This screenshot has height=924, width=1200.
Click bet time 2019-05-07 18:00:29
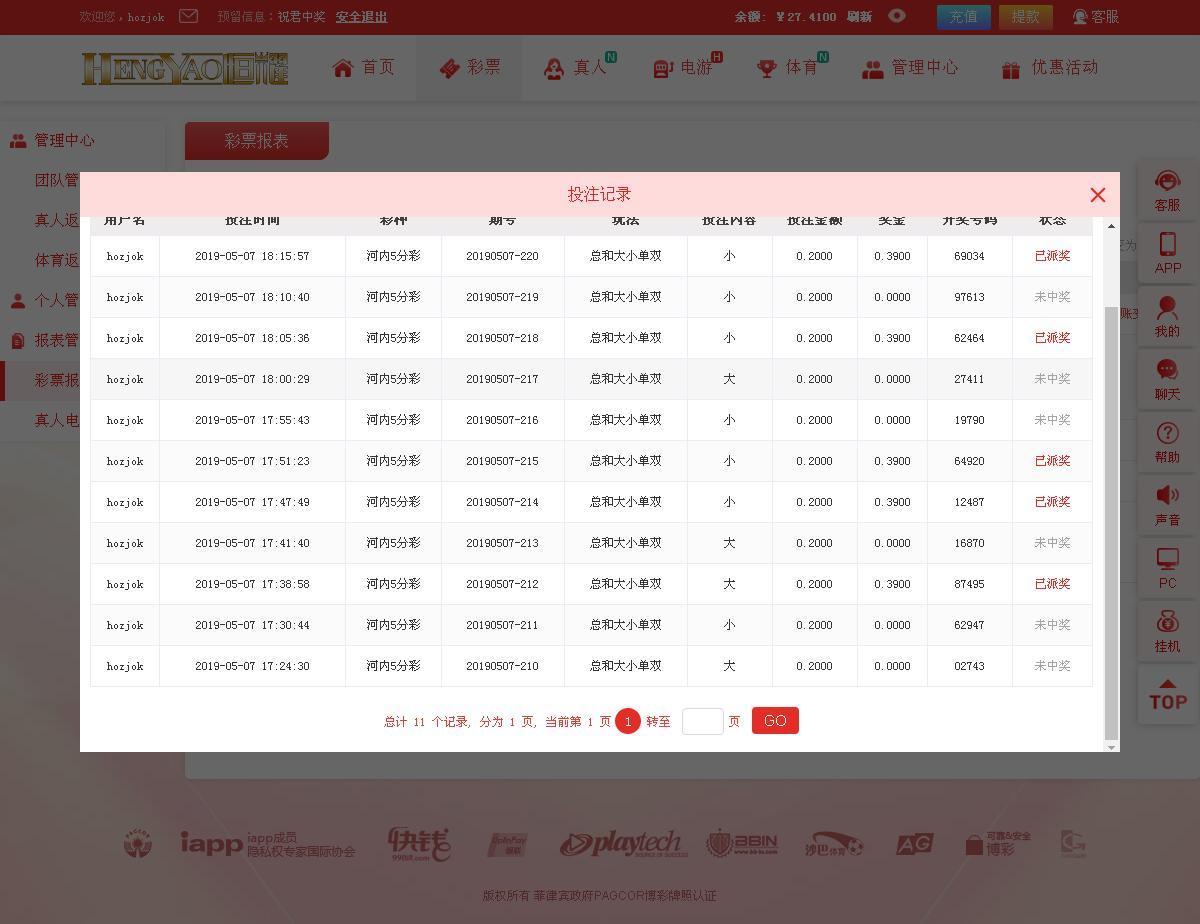[252, 379]
